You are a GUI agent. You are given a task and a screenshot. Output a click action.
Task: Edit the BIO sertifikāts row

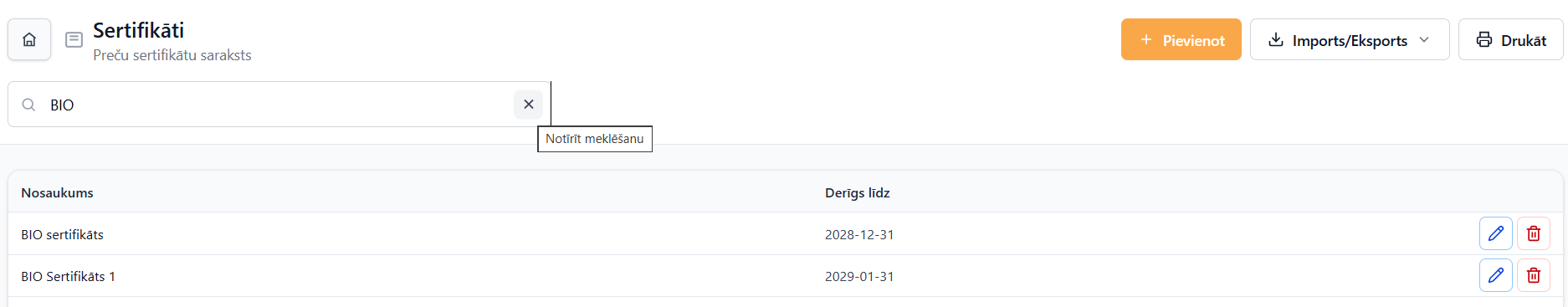[x=1495, y=233]
